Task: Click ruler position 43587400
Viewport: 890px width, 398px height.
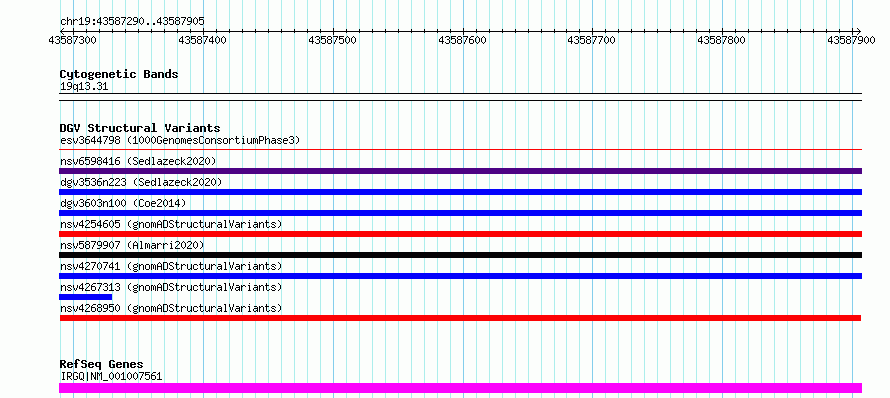Action: click(x=203, y=40)
